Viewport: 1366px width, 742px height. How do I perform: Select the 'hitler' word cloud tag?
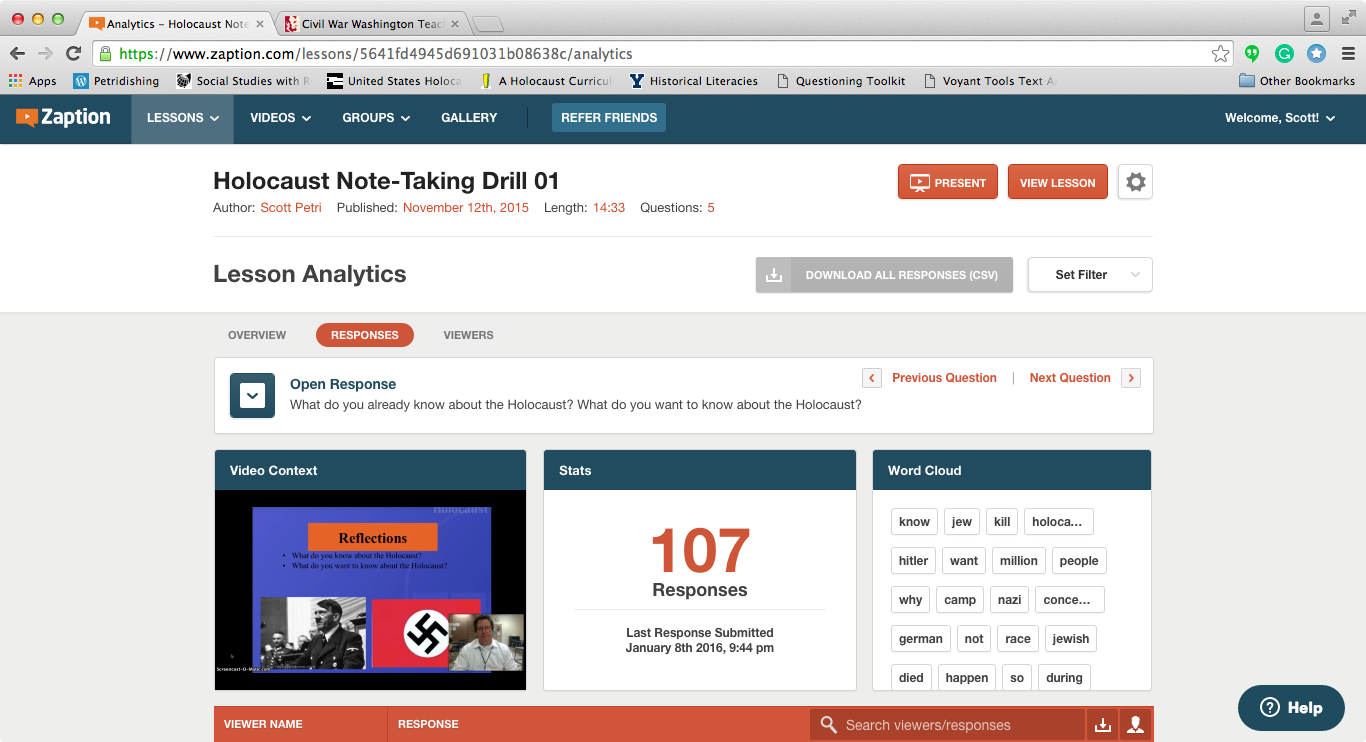point(913,561)
